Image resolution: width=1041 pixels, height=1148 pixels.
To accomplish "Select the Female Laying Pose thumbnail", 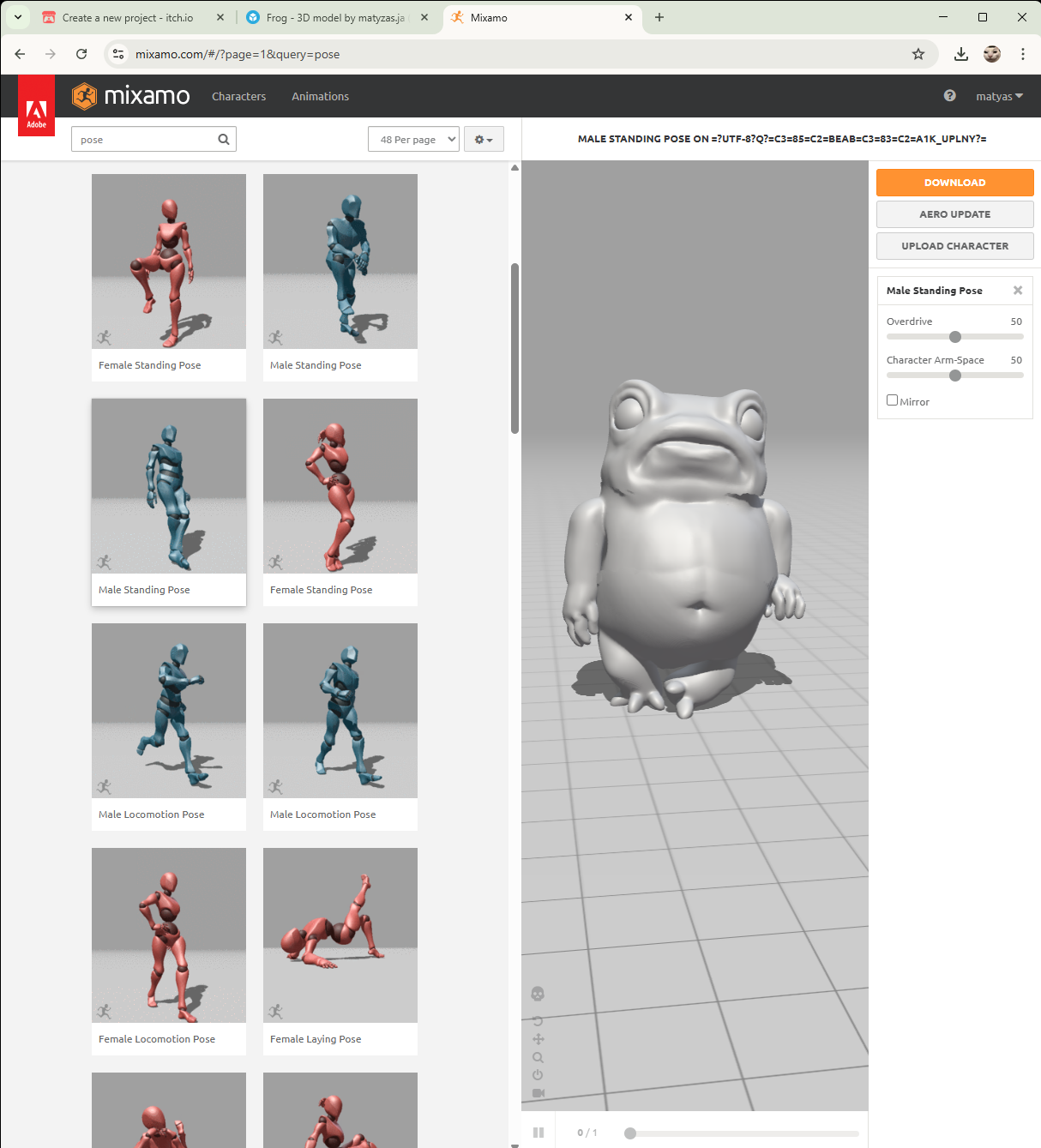I will (340, 935).
